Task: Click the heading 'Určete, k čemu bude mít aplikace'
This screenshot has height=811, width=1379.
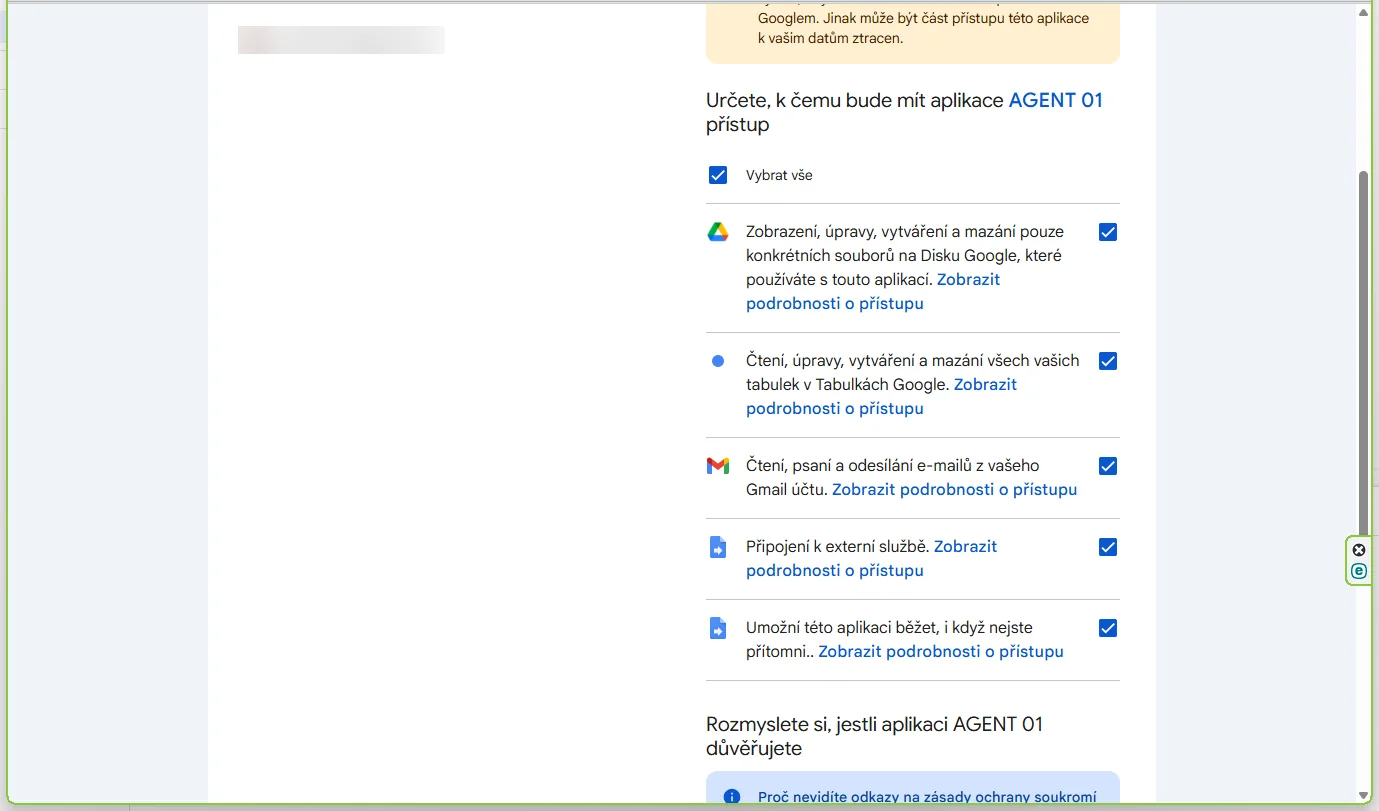Action: (x=855, y=100)
